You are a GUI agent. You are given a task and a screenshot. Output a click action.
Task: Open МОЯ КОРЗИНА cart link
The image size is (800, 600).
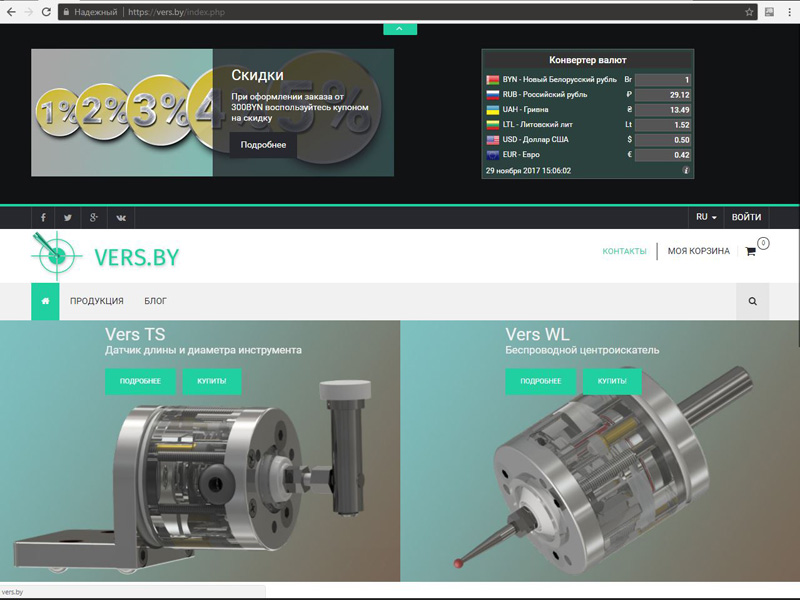698,251
